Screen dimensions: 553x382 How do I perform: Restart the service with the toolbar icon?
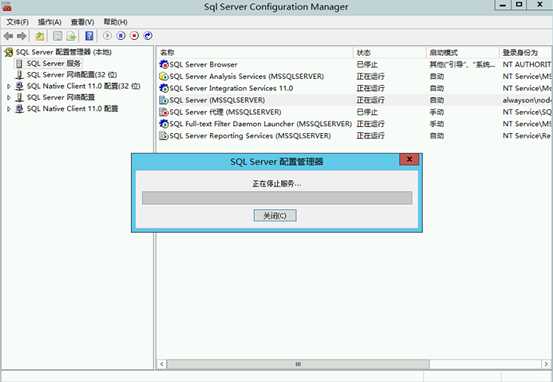pos(148,36)
